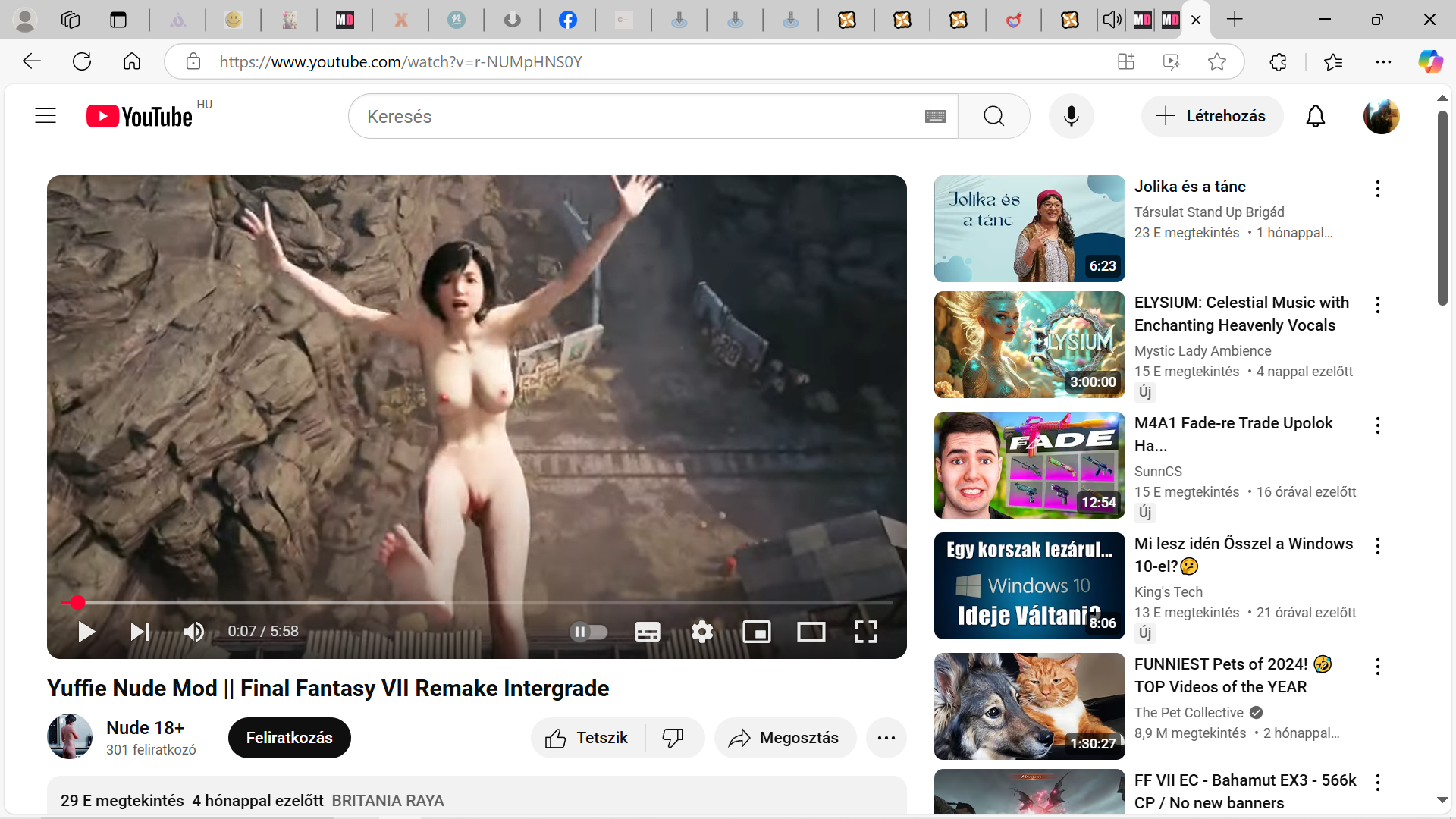
Task: Switch to the red X icon tab
Action: pos(400,20)
